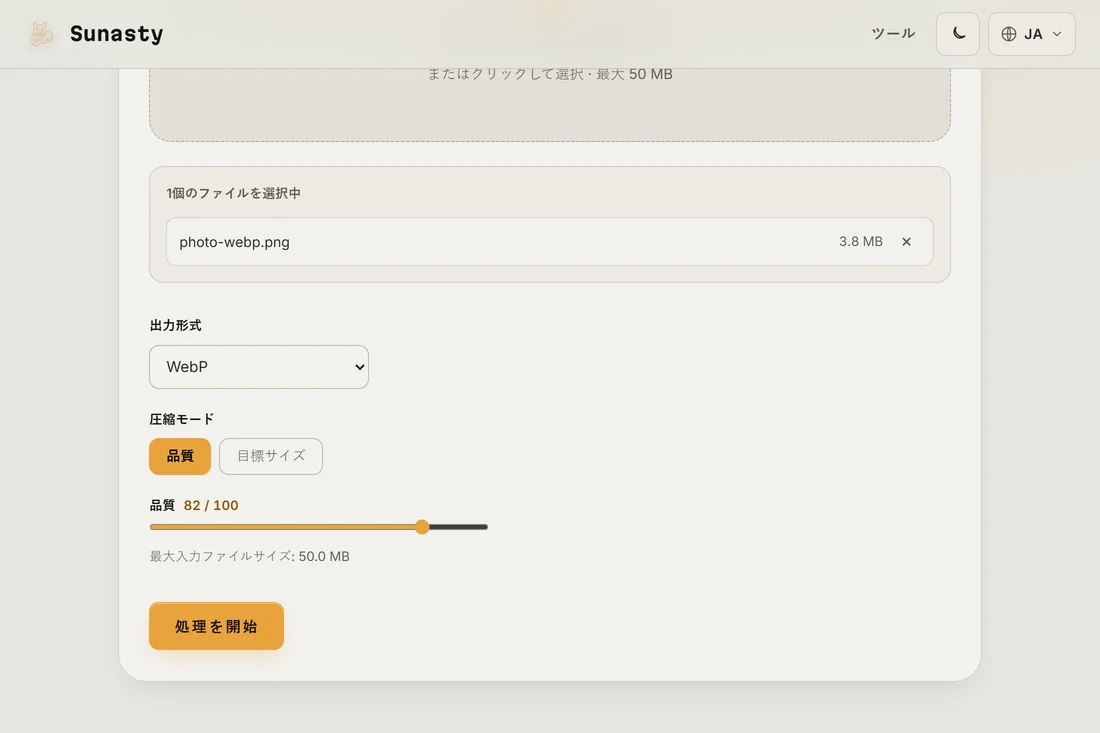Click 処理を開始 button
The height and width of the screenshot is (733, 1100).
point(216,626)
